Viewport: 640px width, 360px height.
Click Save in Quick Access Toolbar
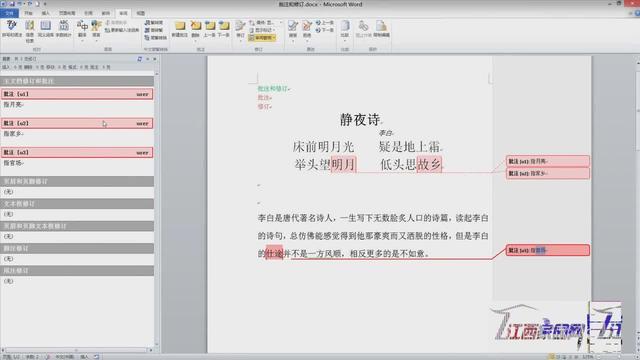[x=11, y=4]
